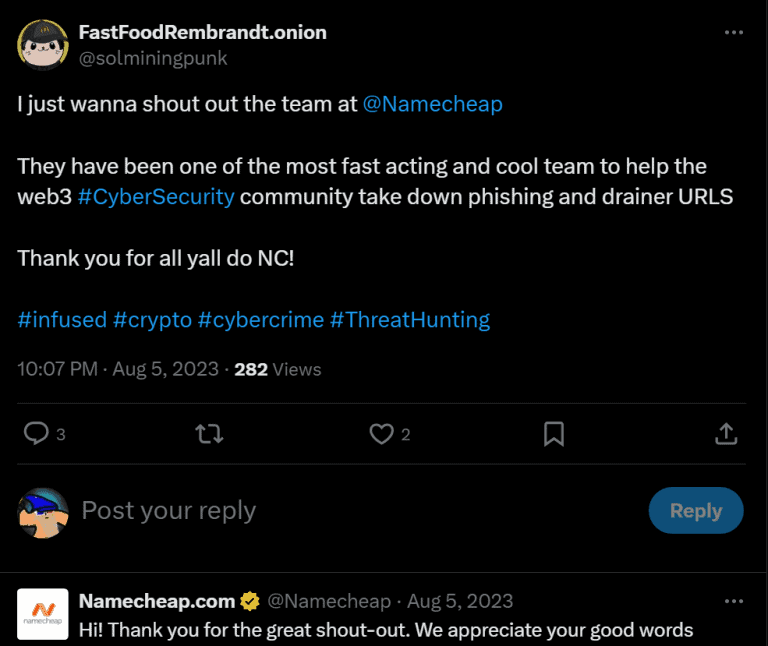Screen dimensions: 768x646
Task: Open the more options menu on Namecheap reply
Action: click(734, 601)
